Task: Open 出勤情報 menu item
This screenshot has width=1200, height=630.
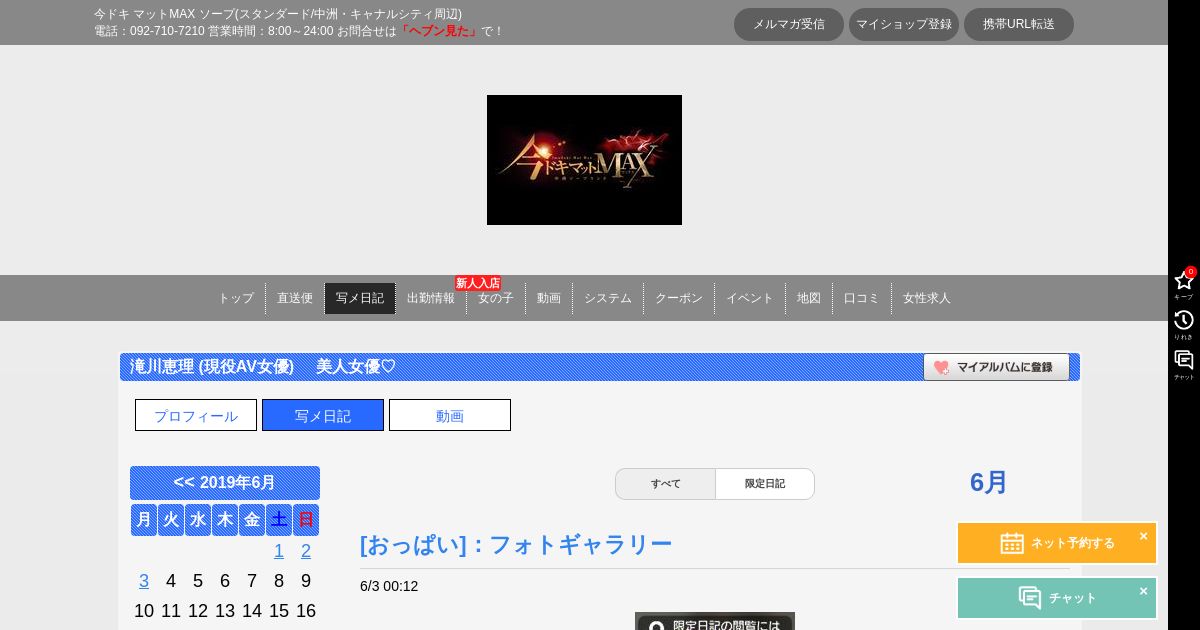Action: (431, 298)
